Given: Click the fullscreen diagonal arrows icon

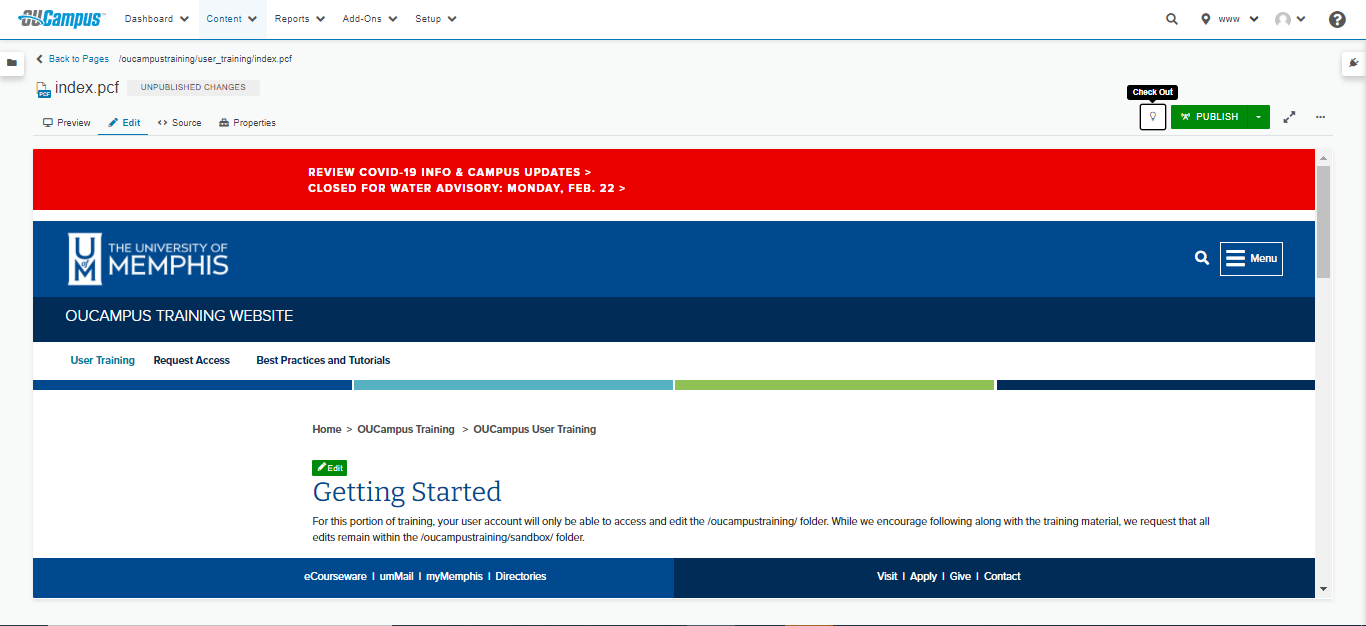Looking at the screenshot, I should (x=1288, y=116).
